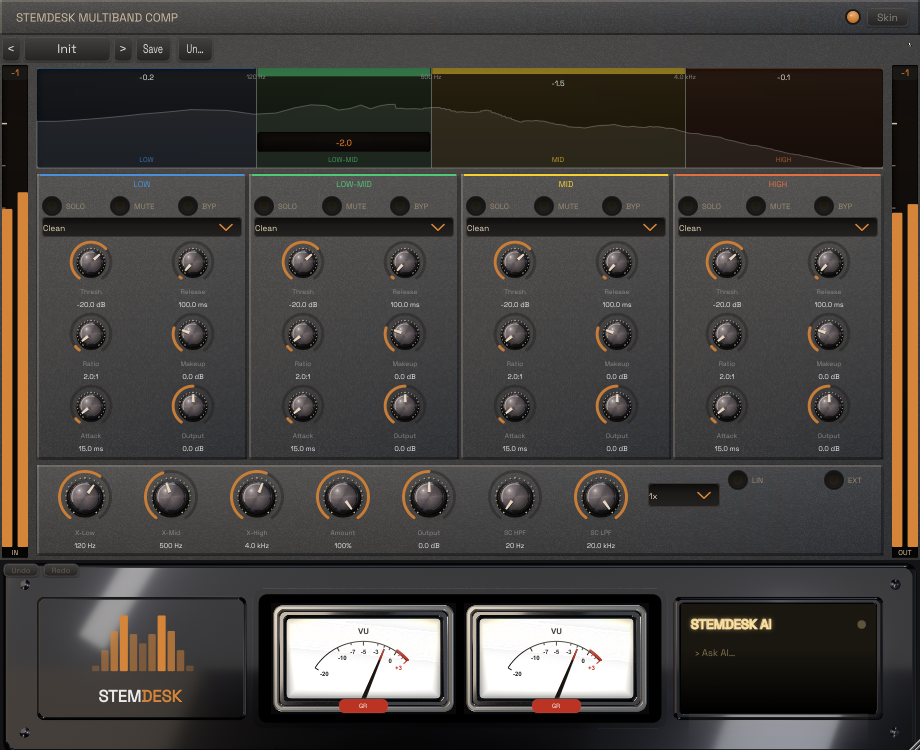The height and width of the screenshot is (750, 920).
Task: Click the Thresh knob in the LOW-MID band
Action: [303, 262]
